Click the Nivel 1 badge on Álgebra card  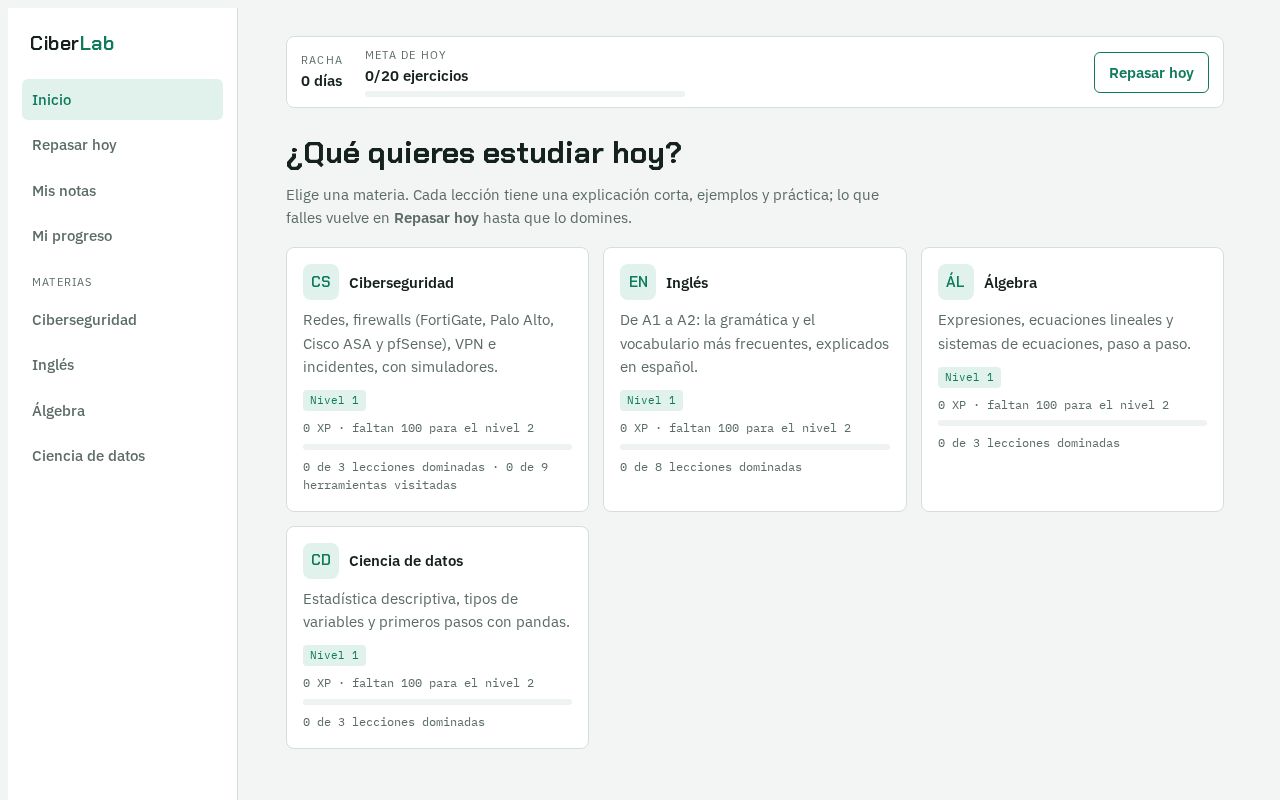point(969,377)
